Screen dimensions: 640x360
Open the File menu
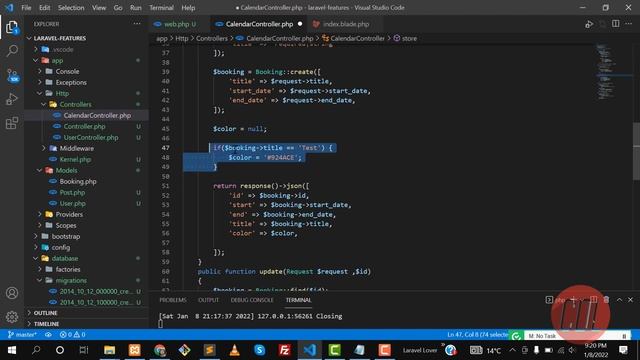click(26, 8)
